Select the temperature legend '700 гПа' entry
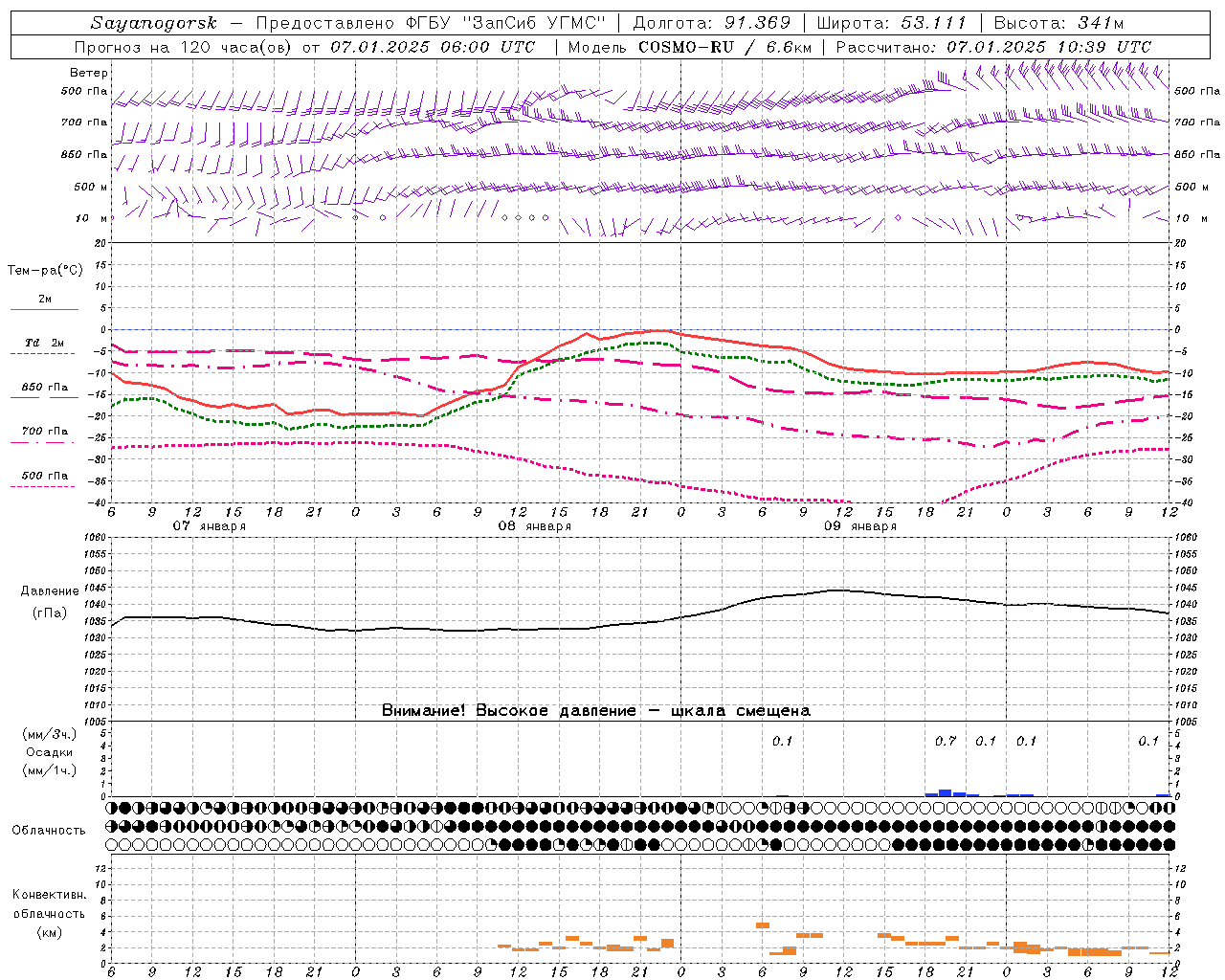Screen dimensions: 1225x980 (x=44, y=432)
